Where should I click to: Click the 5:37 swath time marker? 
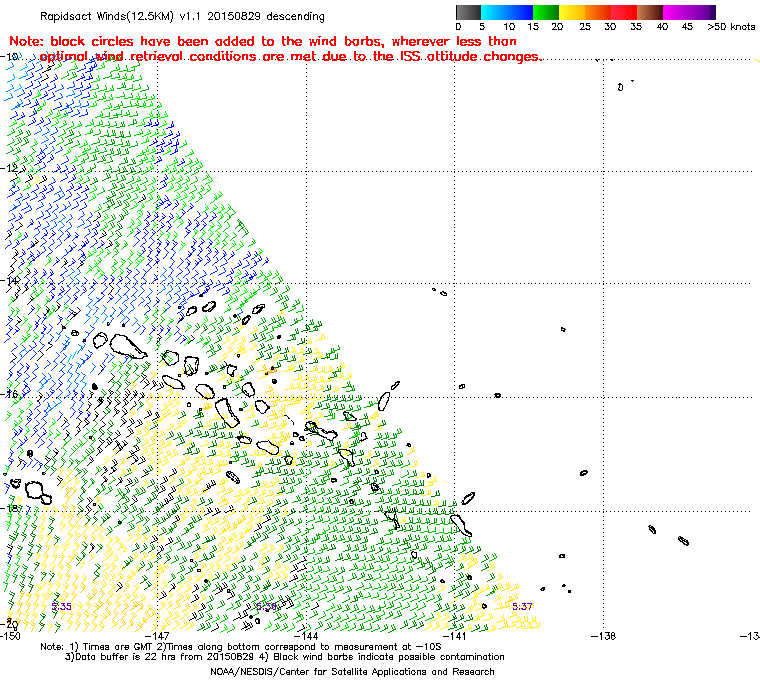[x=522, y=606]
